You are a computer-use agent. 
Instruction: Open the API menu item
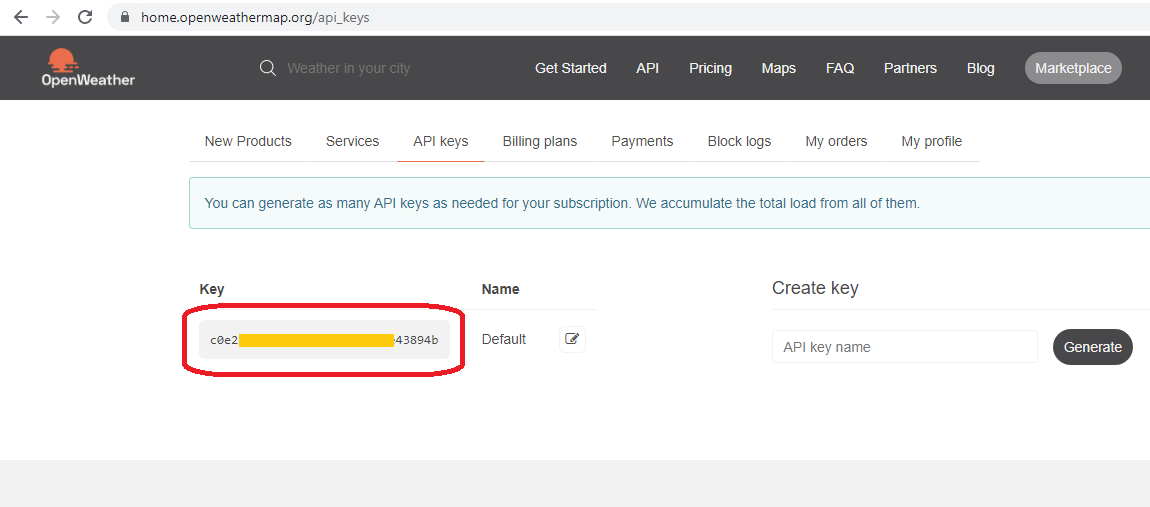click(648, 68)
